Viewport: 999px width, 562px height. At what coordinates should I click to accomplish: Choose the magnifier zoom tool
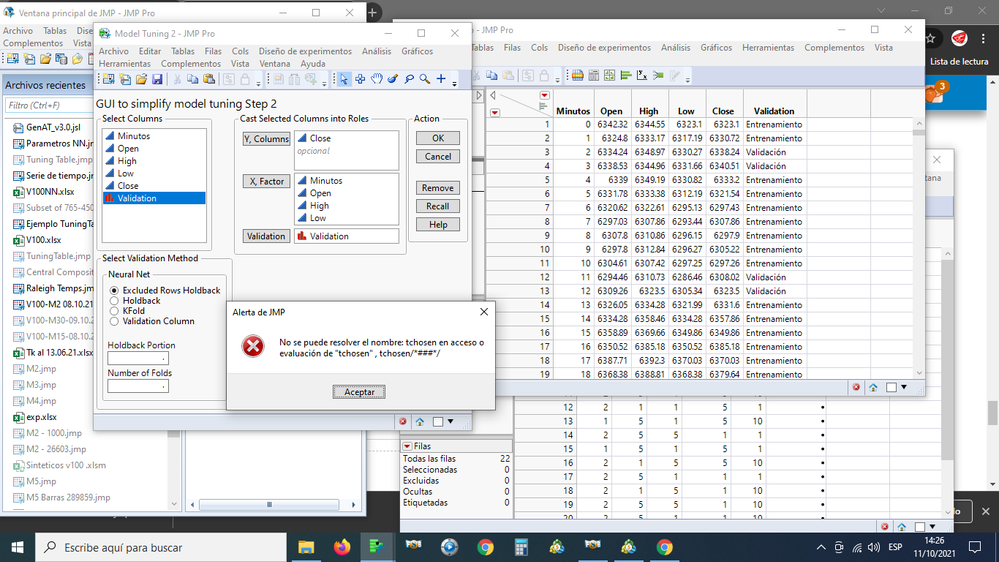[425, 79]
